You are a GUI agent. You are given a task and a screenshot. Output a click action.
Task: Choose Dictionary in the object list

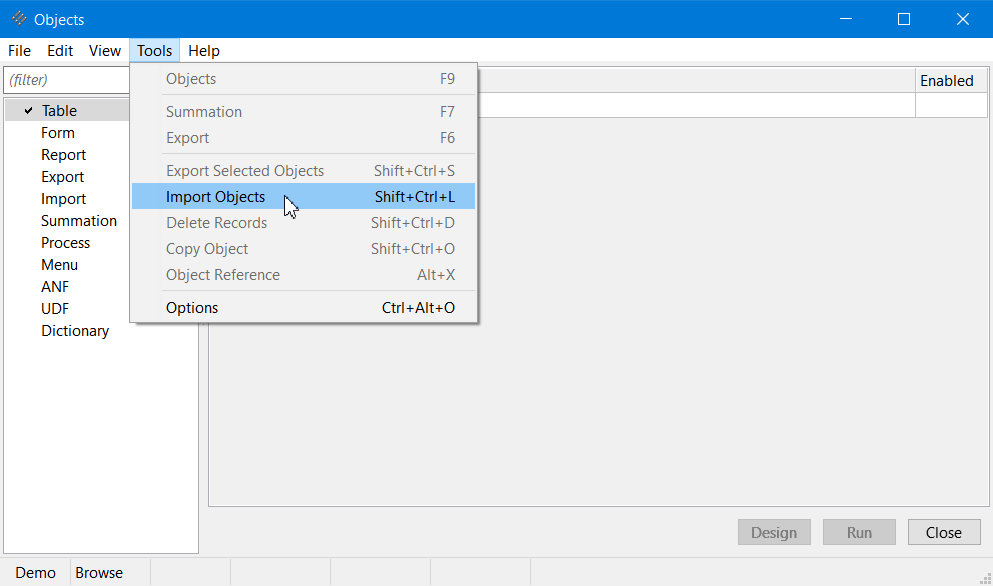[x=75, y=331]
